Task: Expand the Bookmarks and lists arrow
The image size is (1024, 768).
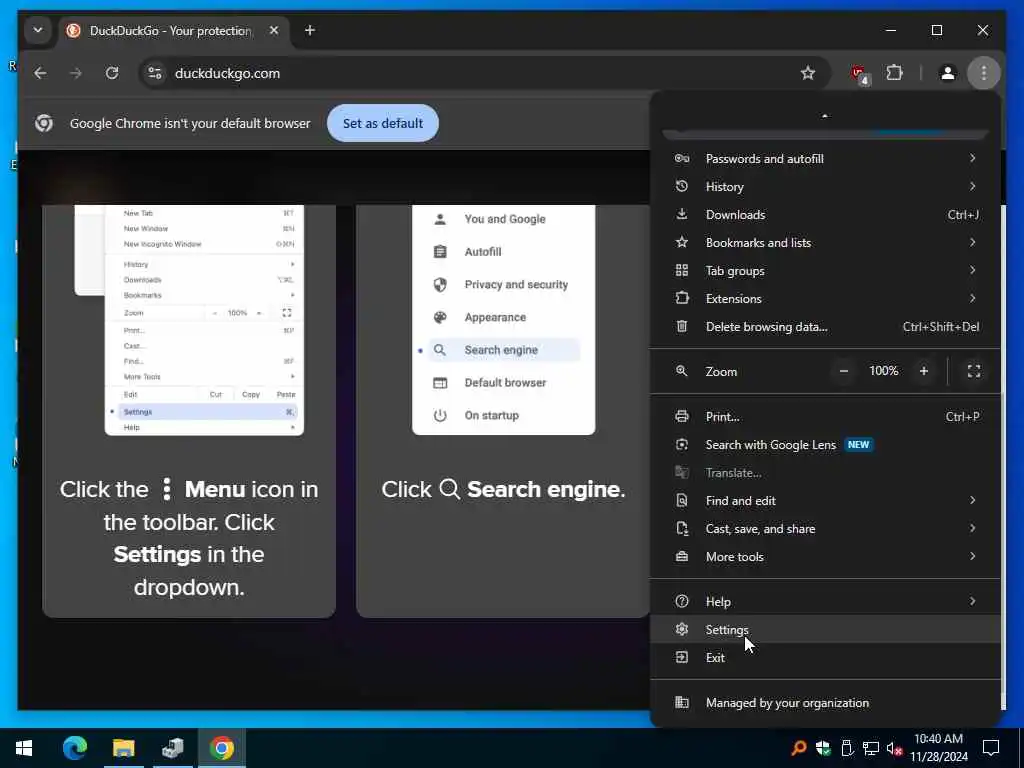Action: (972, 242)
